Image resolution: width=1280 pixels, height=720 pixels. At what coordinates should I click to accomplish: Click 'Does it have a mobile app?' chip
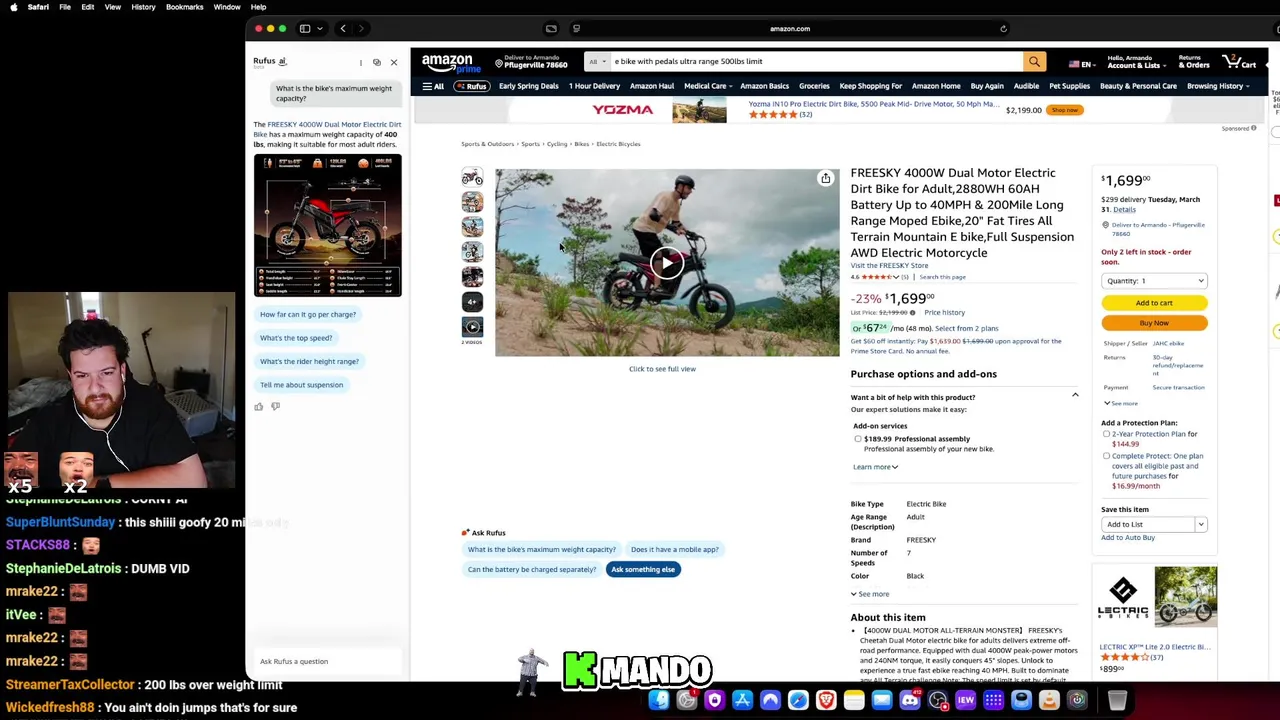coord(675,549)
